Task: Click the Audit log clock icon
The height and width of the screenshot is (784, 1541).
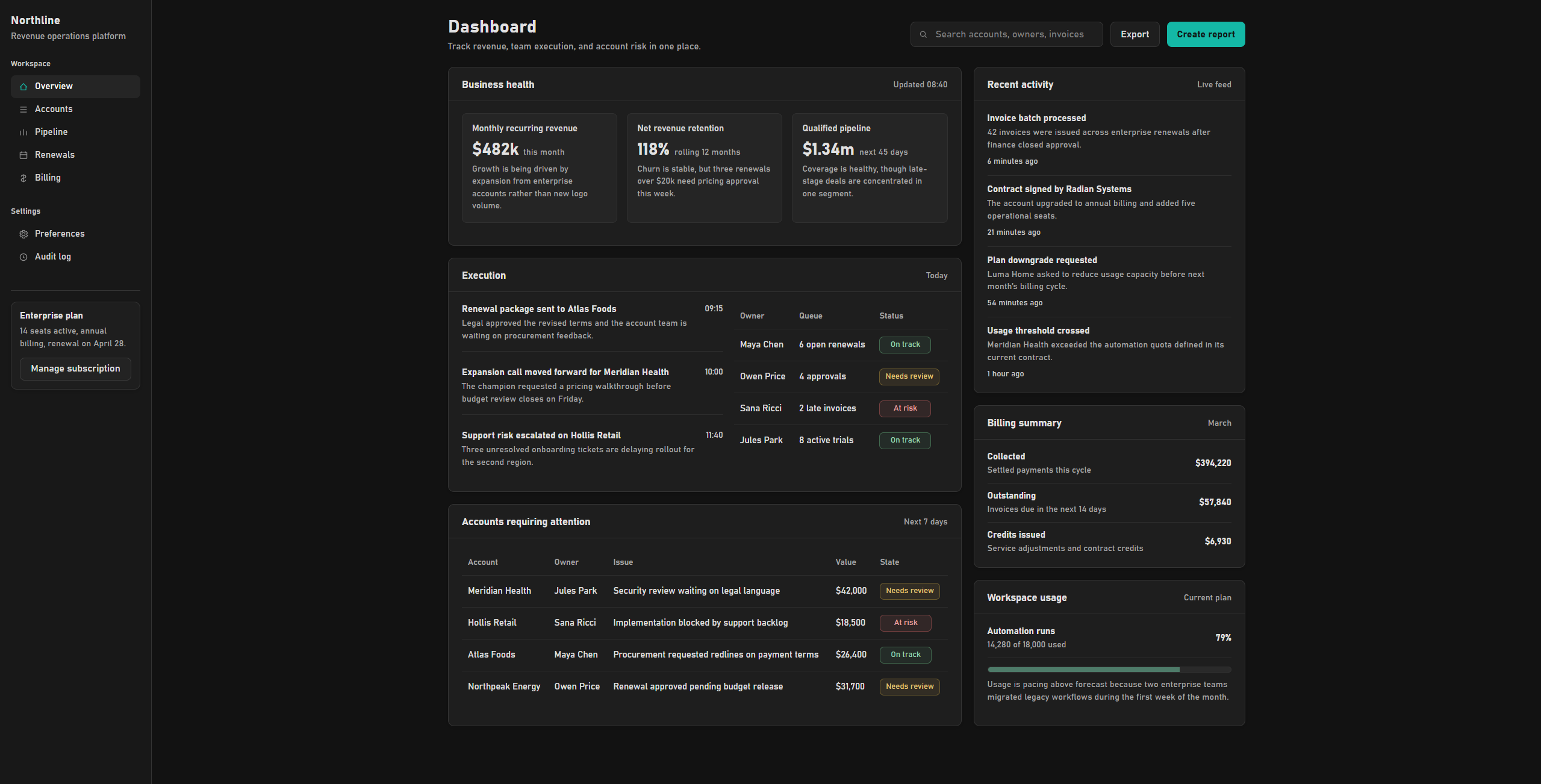Action: (x=23, y=257)
